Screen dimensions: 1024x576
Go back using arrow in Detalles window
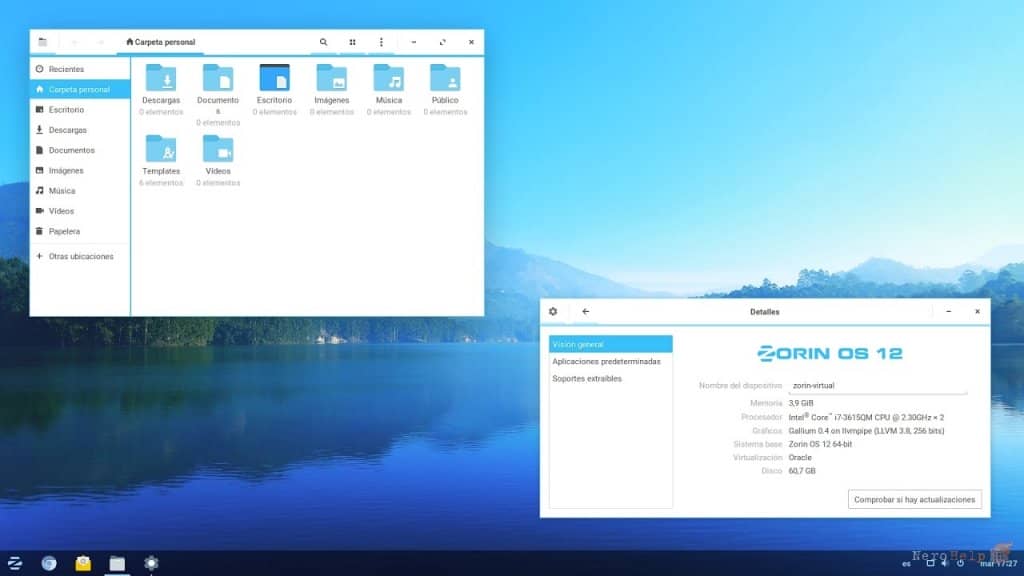coord(585,312)
